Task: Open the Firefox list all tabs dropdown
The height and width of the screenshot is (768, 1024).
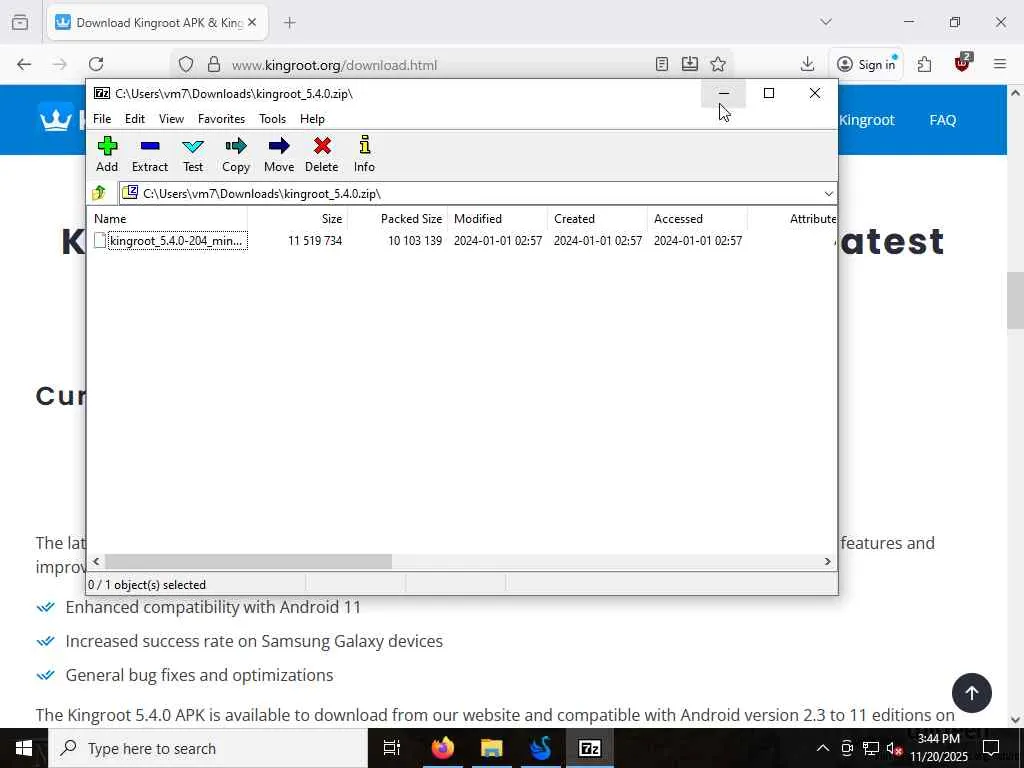Action: coord(826,22)
